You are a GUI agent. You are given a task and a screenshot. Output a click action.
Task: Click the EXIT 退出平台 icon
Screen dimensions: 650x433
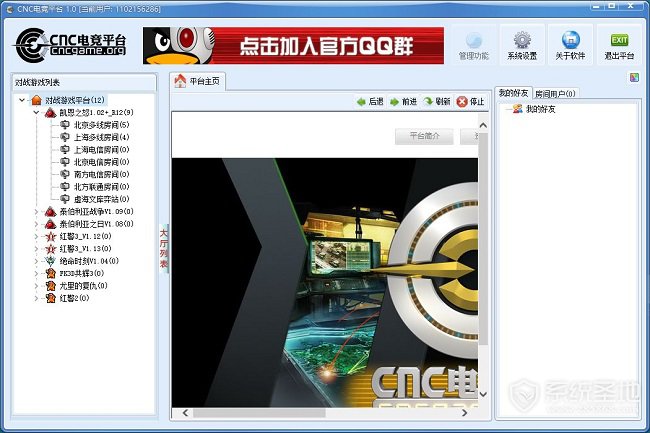[x=619, y=45]
